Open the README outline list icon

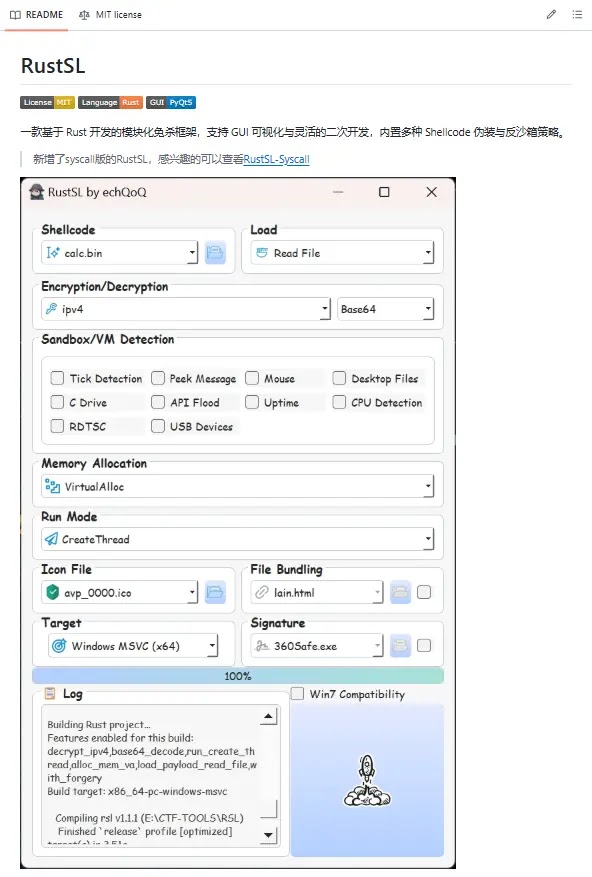577,15
